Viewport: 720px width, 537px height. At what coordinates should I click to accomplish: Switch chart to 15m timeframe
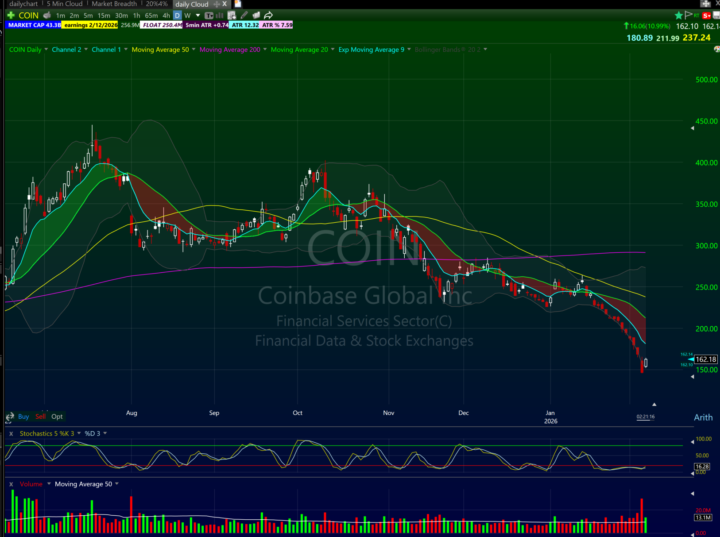[x=104, y=16]
